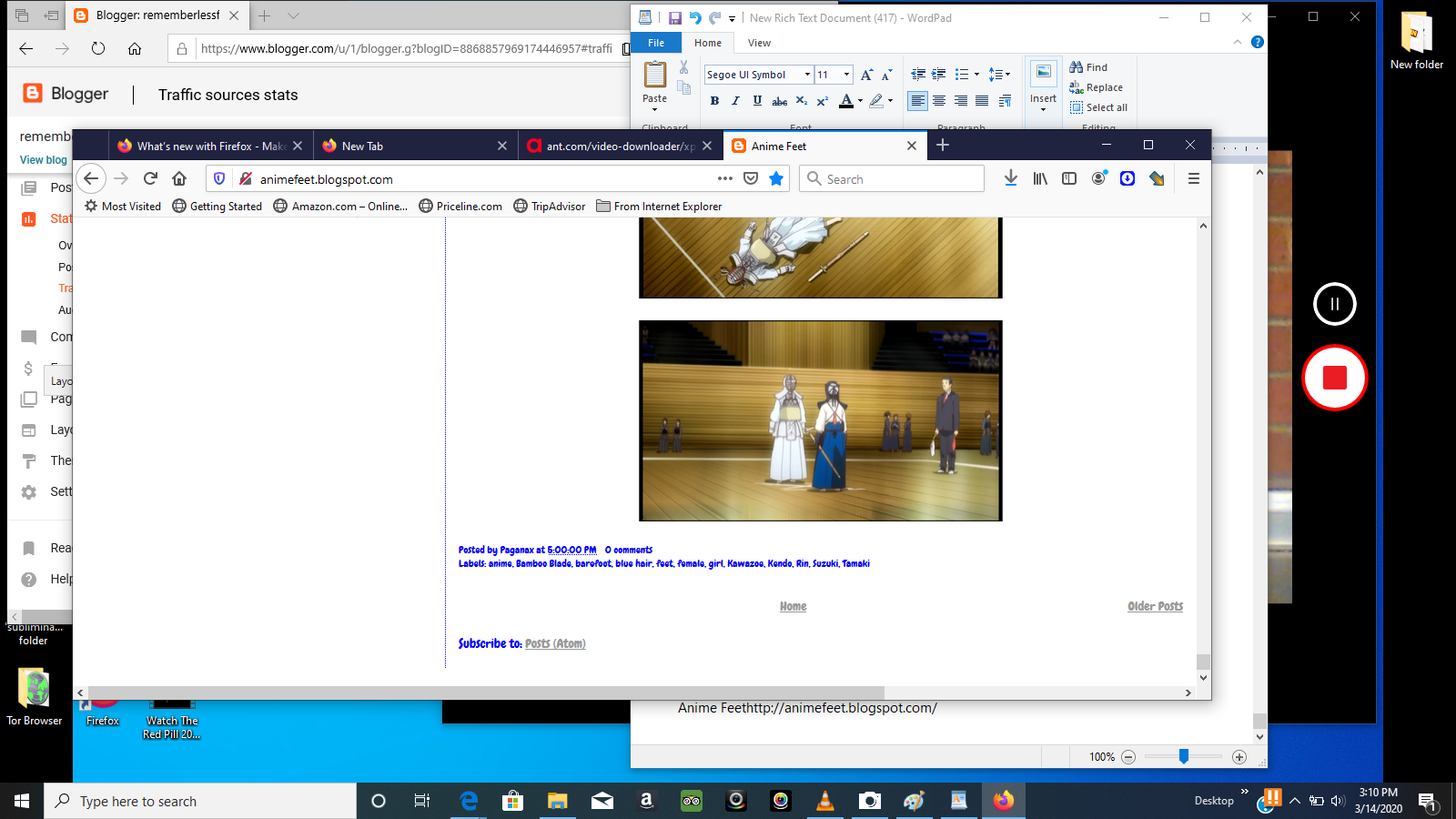Shrink the font size in WordPad
Image resolution: width=1456 pixels, height=819 pixels.
886,75
